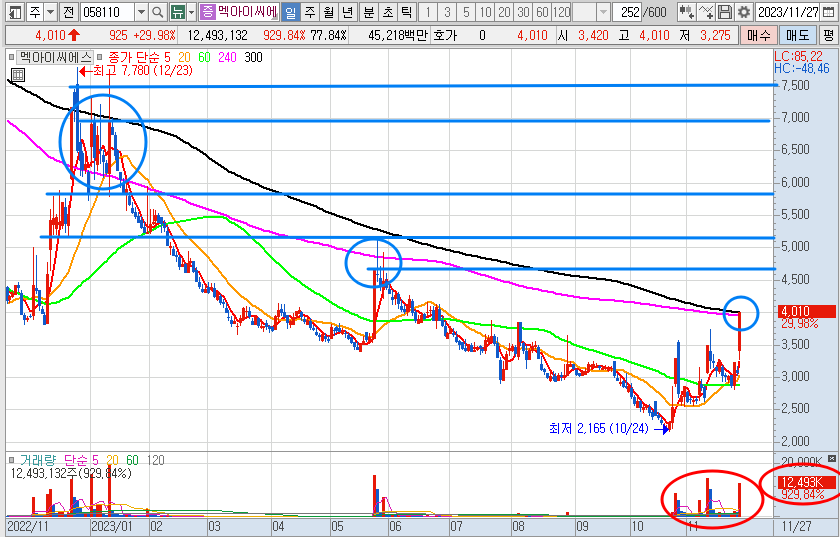Image resolution: width=840 pixels, height=537 pixels.
Task: Open the data table icon below the stock name
Action: pyautogui.click(x=18, y=74)
